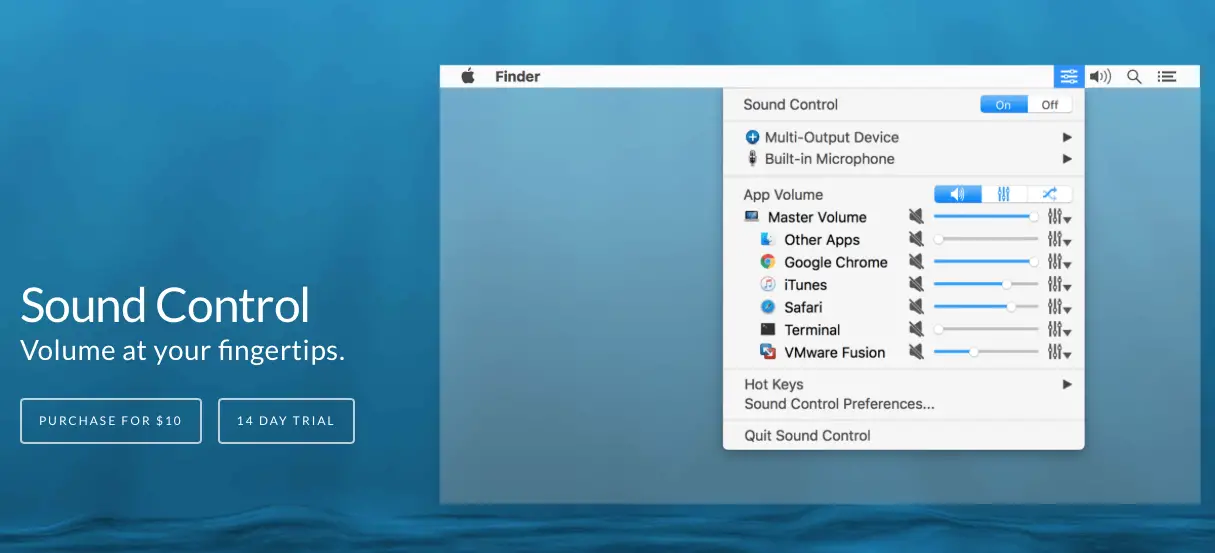Mute Master Volume
1215x553 pixels.
(x=916, y=217)
